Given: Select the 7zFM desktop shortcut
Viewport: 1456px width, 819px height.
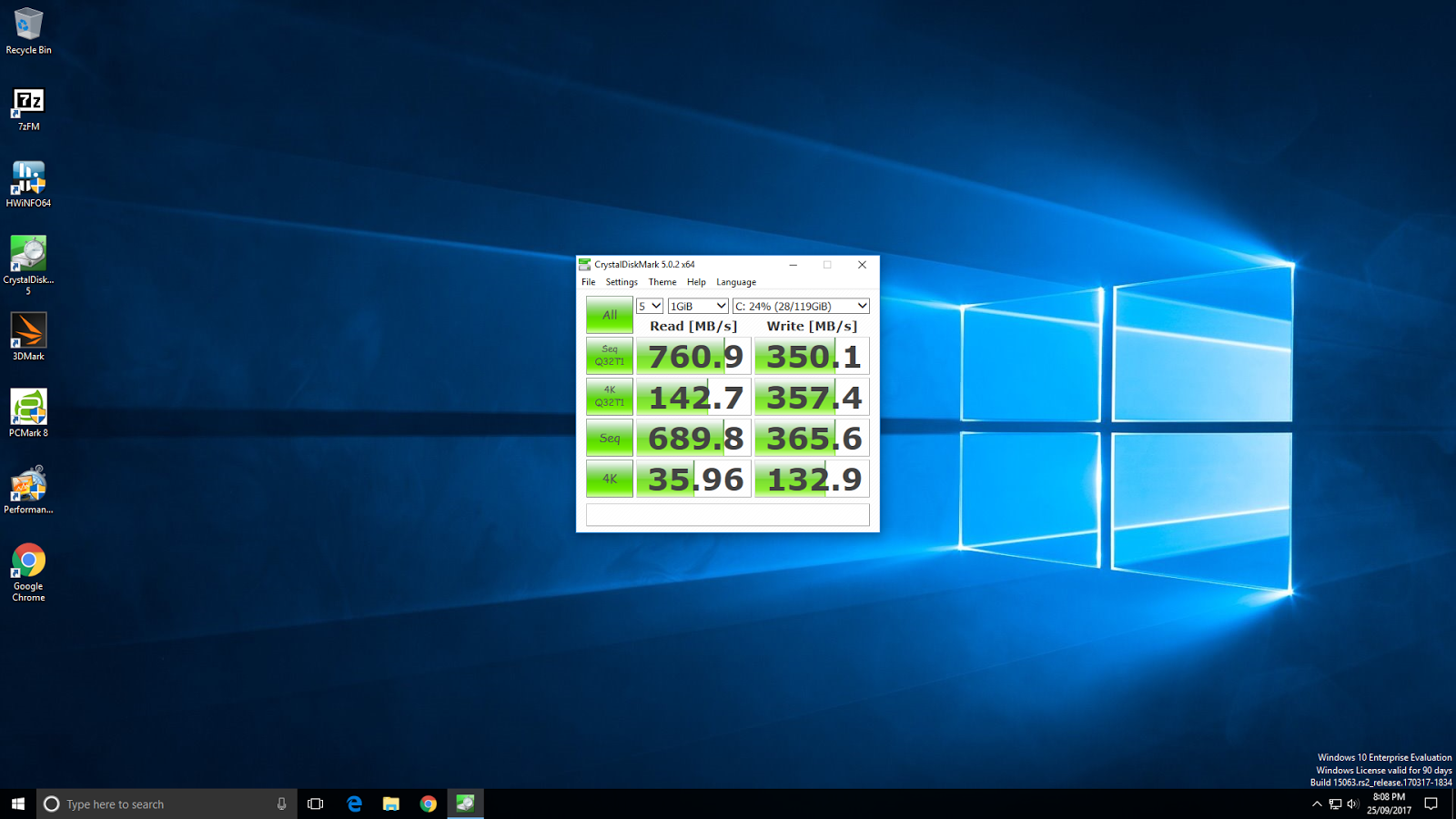Looking at the screenshot, I should pyautogui.click(x=28, y=108).
